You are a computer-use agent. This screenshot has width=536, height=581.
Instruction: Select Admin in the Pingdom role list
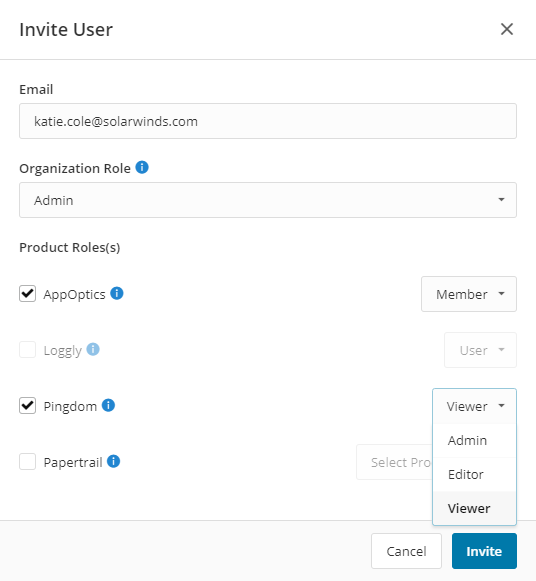tap(475, 441)
